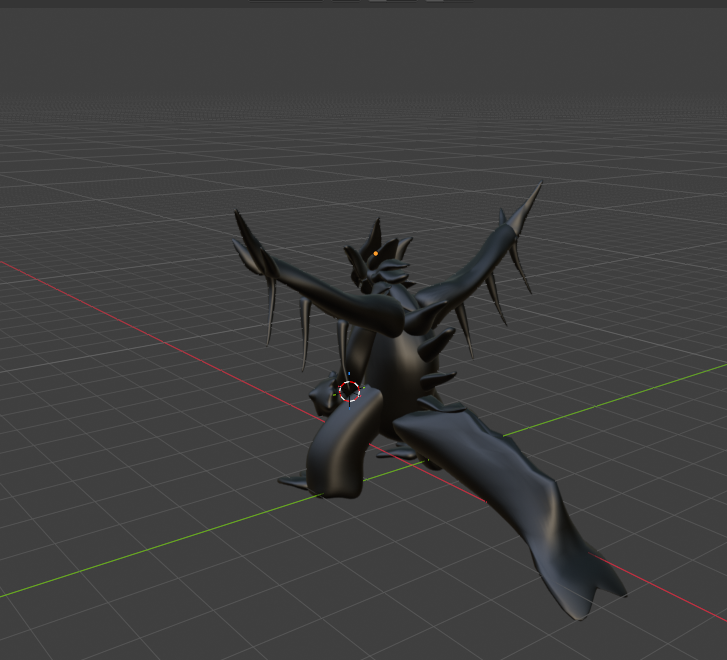Click the orange object origin dot
The height and width of the screenshot is (660, 727).
(376, 254)
